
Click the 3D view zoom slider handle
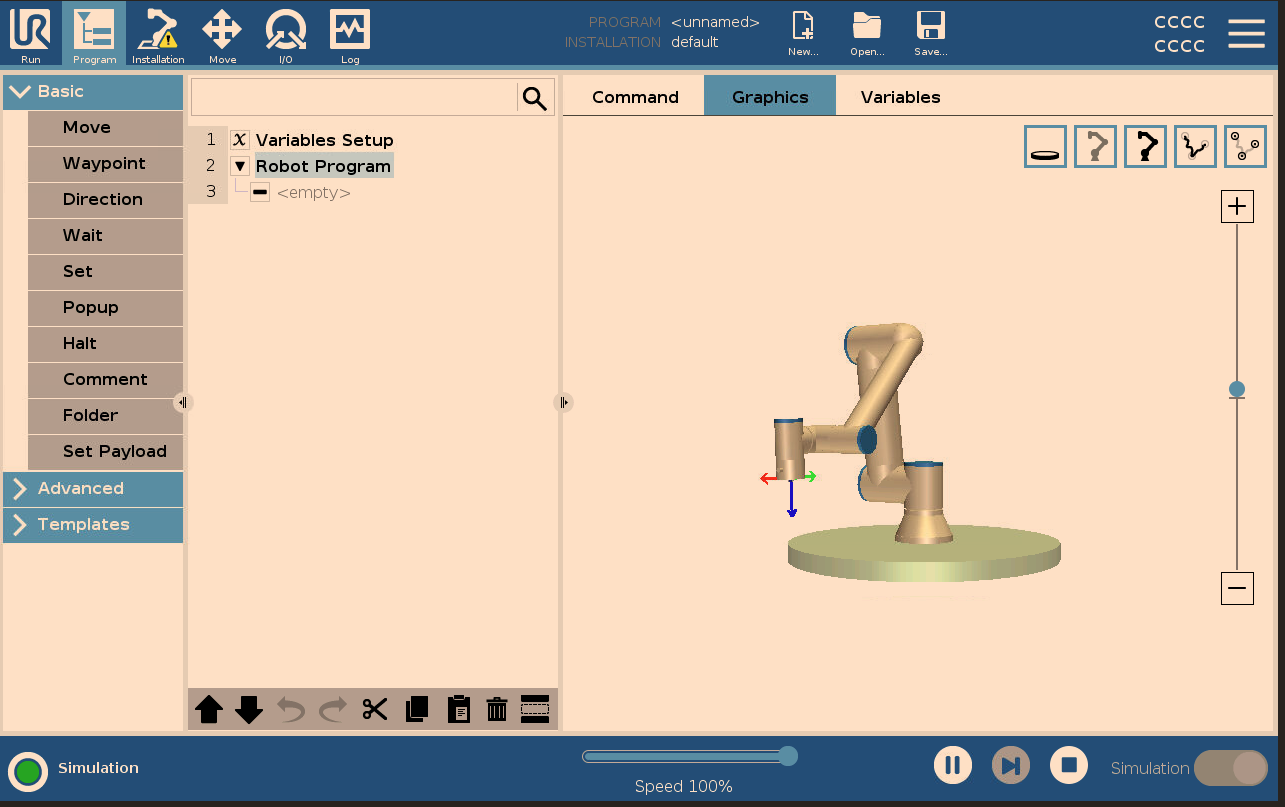coord(1237,389)
